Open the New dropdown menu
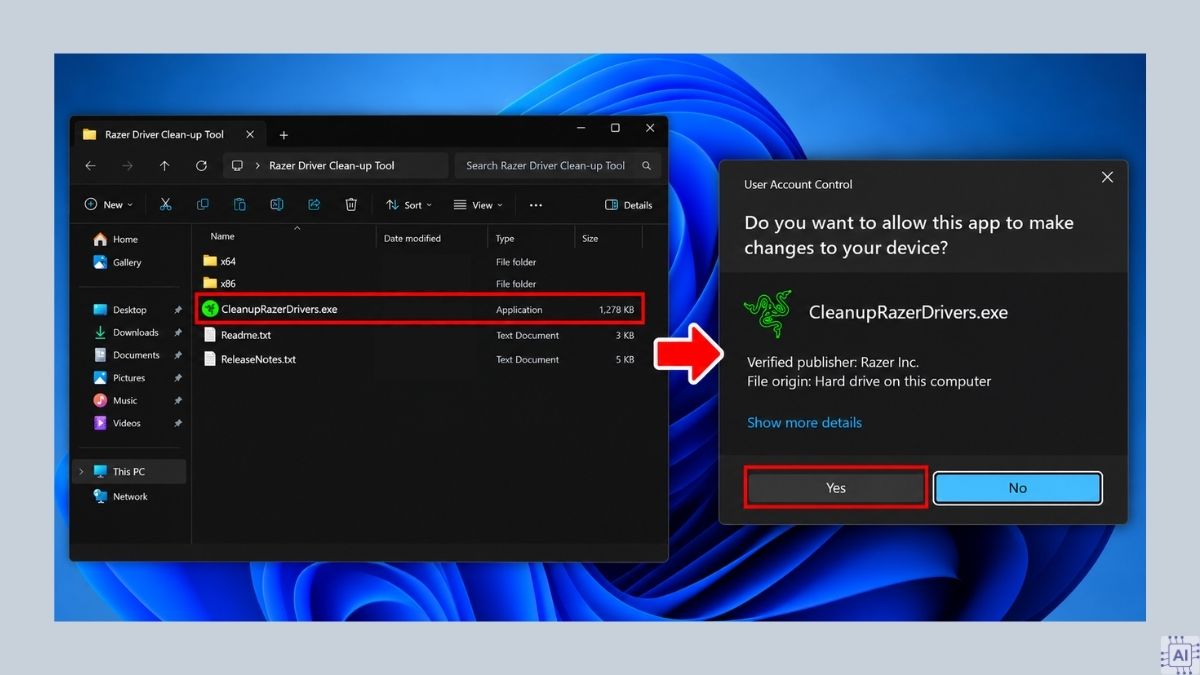The image size is (1200, 675). [108, 205]
